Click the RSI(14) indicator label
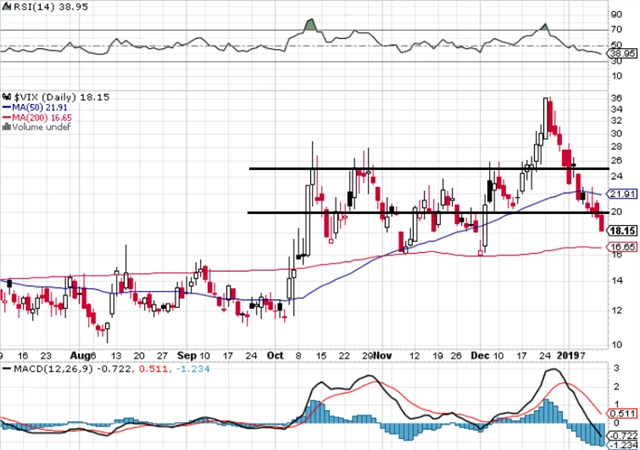 (26, 6)
